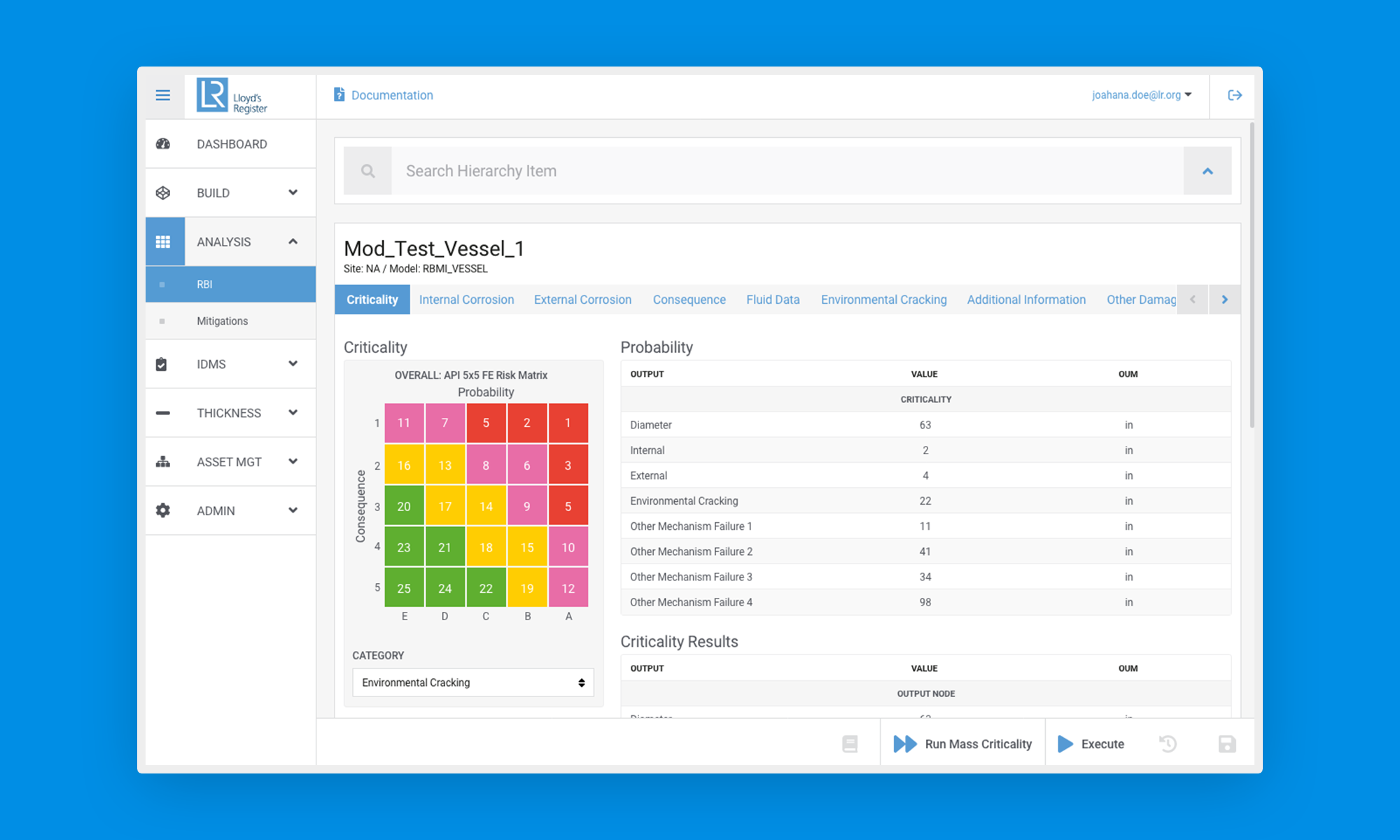Open the Fluid Data tab
This screenshot has height=840, width=1400.
pyautogui.click(x=773, y=300)
